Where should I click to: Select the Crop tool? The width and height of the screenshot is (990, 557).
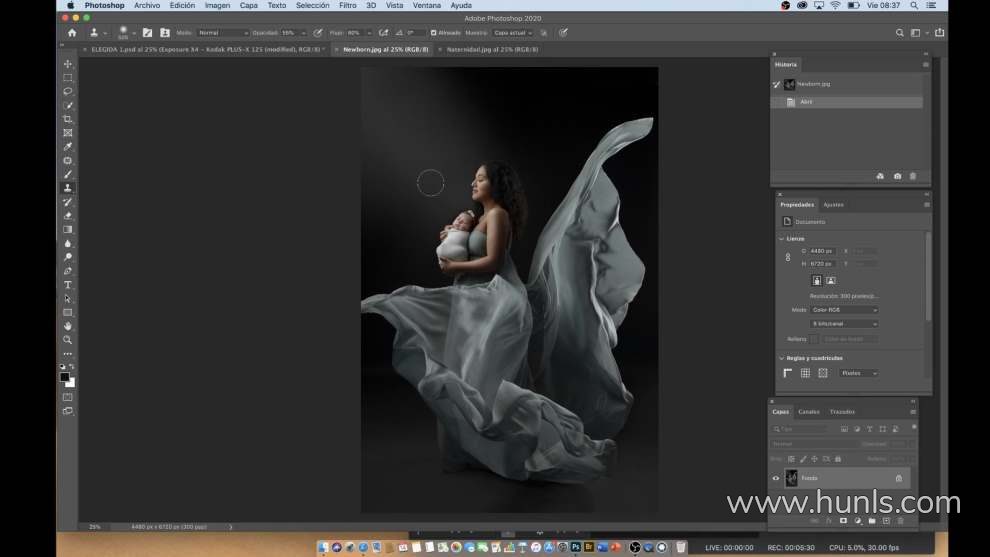[68, 119]
